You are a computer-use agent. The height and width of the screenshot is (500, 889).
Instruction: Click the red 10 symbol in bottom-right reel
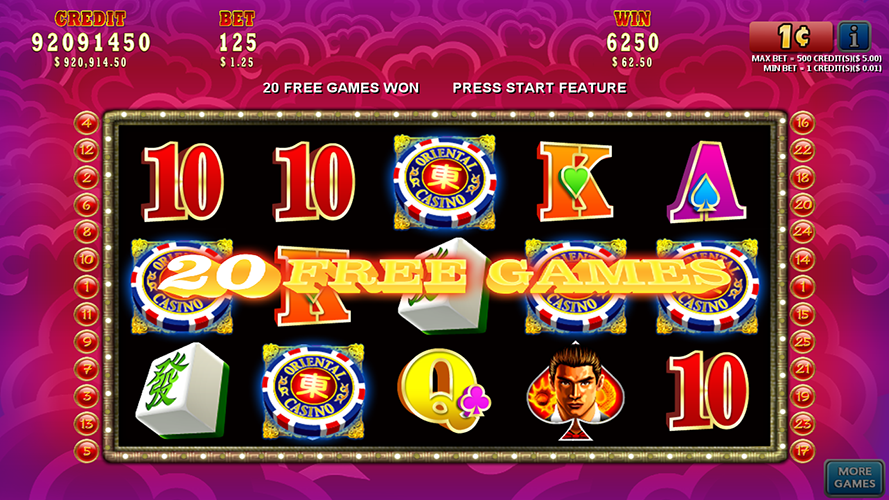point(707,390)
